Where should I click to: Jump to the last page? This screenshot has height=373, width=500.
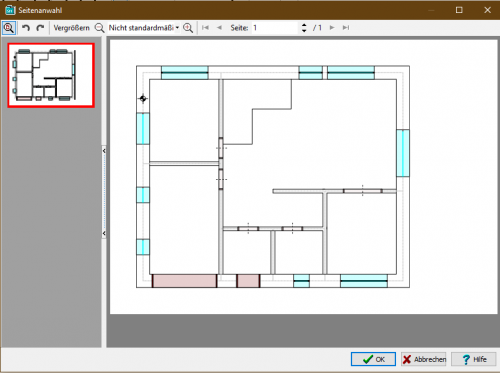(346, 28)
